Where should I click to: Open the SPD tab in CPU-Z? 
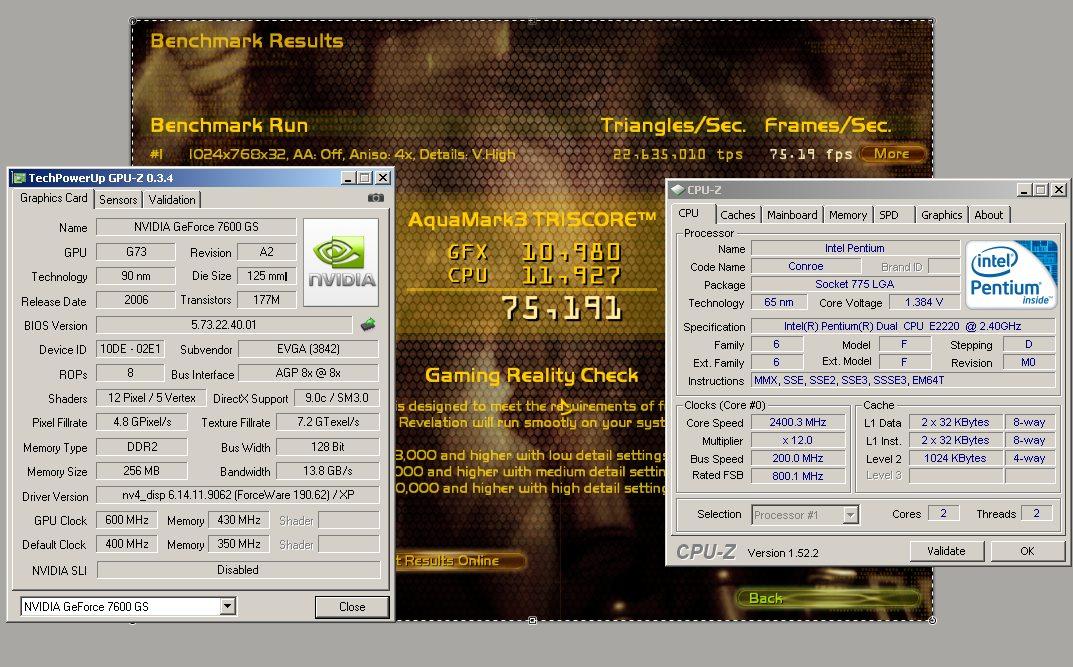889,215
